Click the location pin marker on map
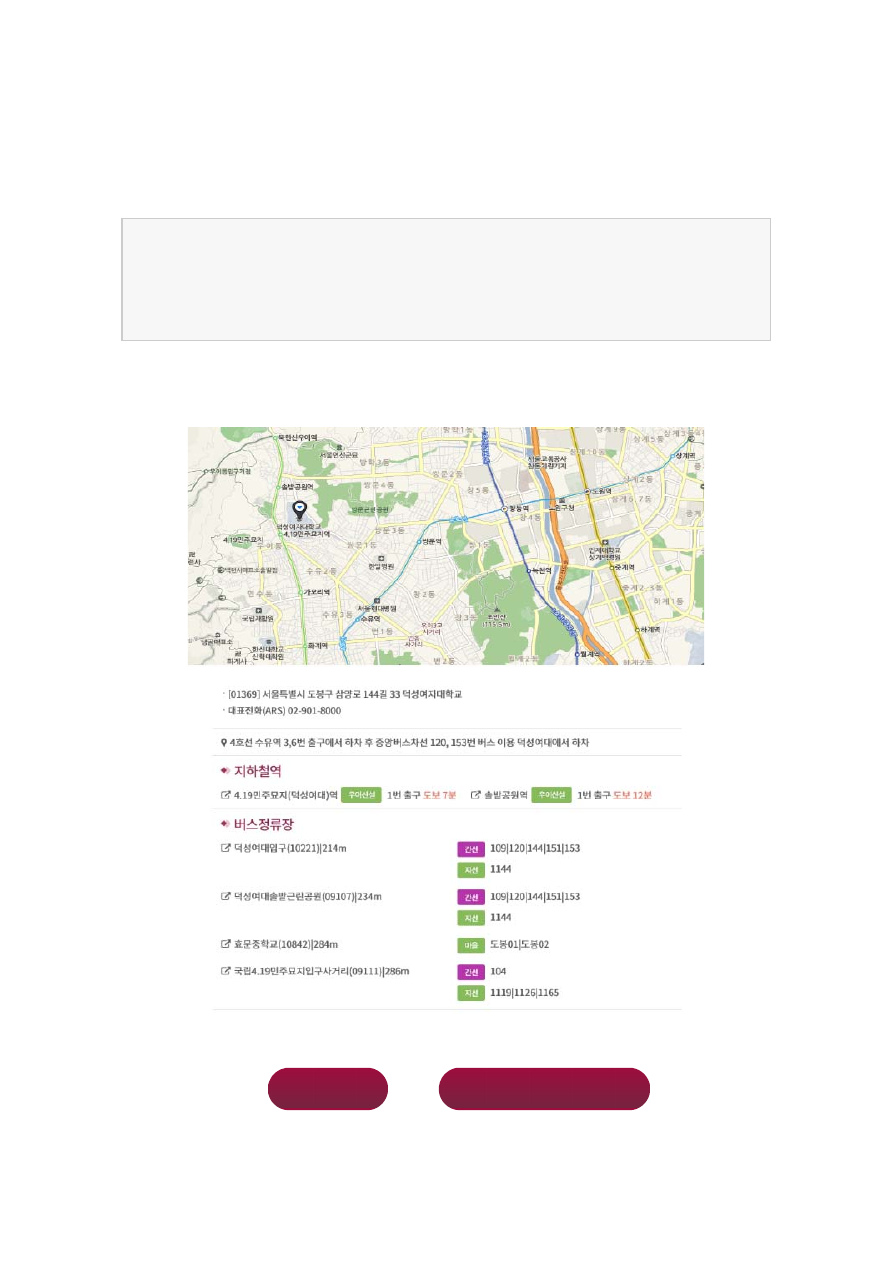 tap(297, 510)
